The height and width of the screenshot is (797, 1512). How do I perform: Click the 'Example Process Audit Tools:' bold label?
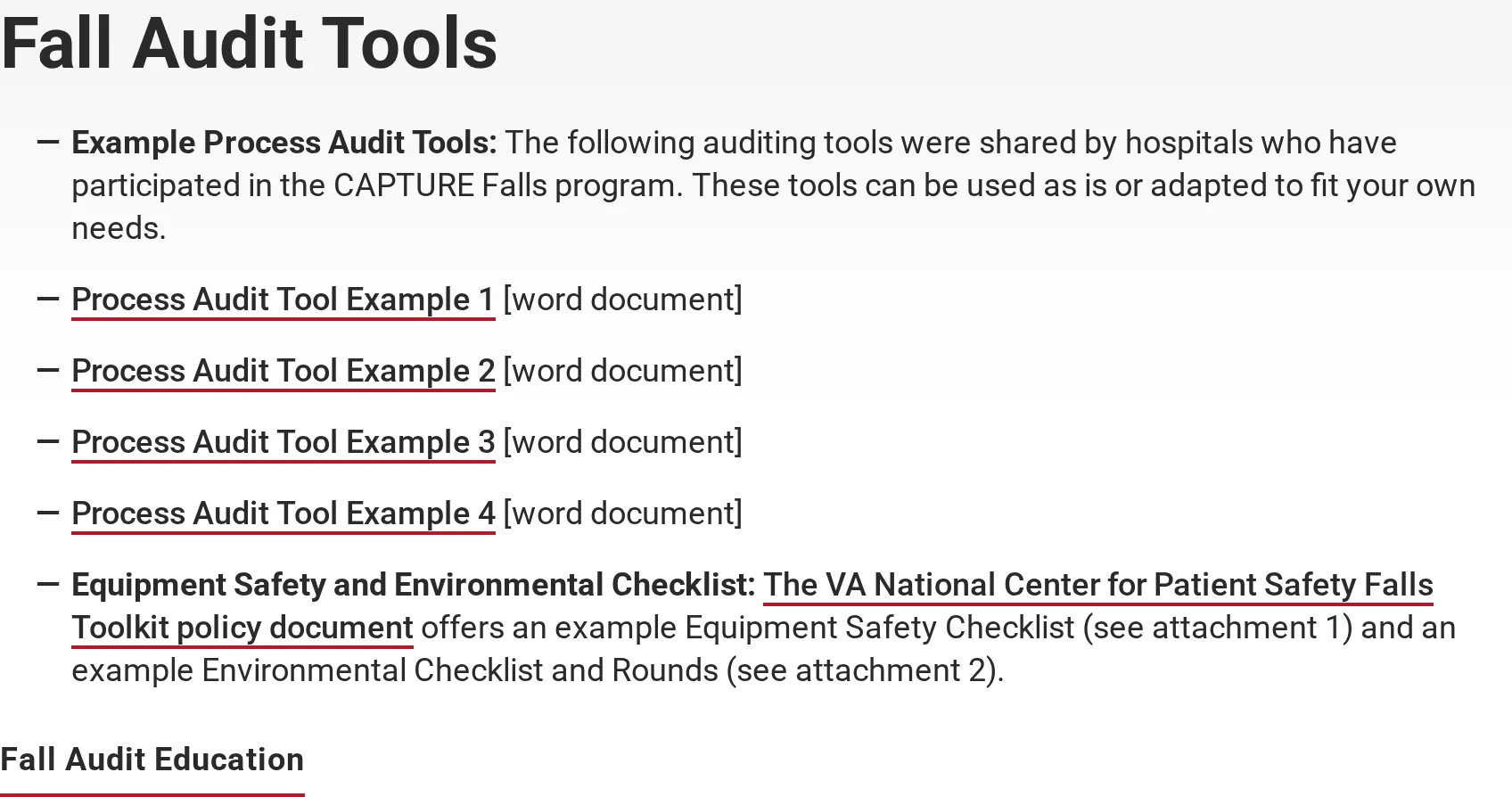coord(284,143)
